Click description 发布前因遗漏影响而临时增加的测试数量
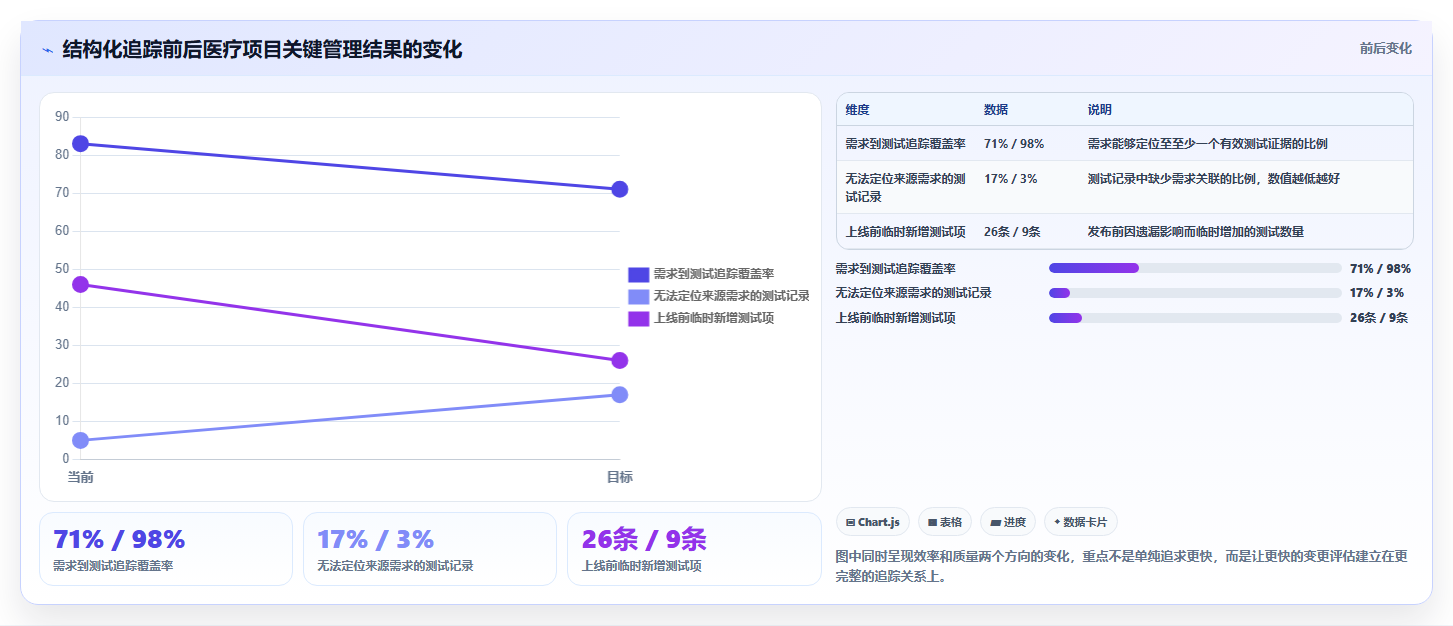 [x=1196, y=232]
